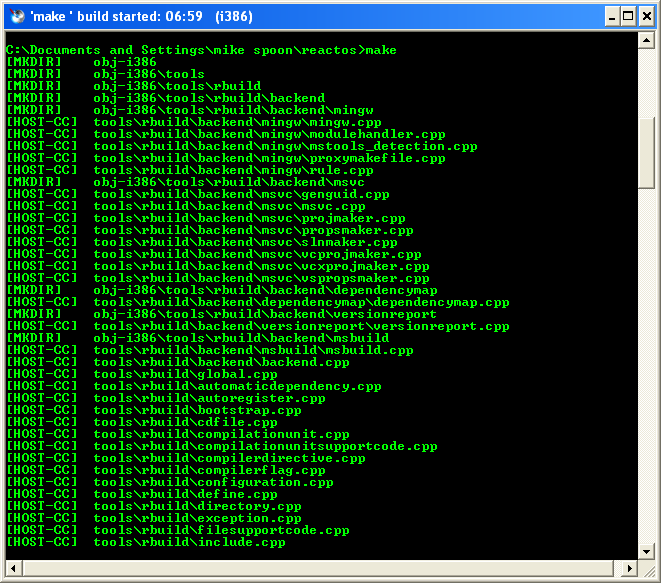Click the line with projmaker.cpp
661x583 pixels.
pyautogui.click(x=206, y=218)
